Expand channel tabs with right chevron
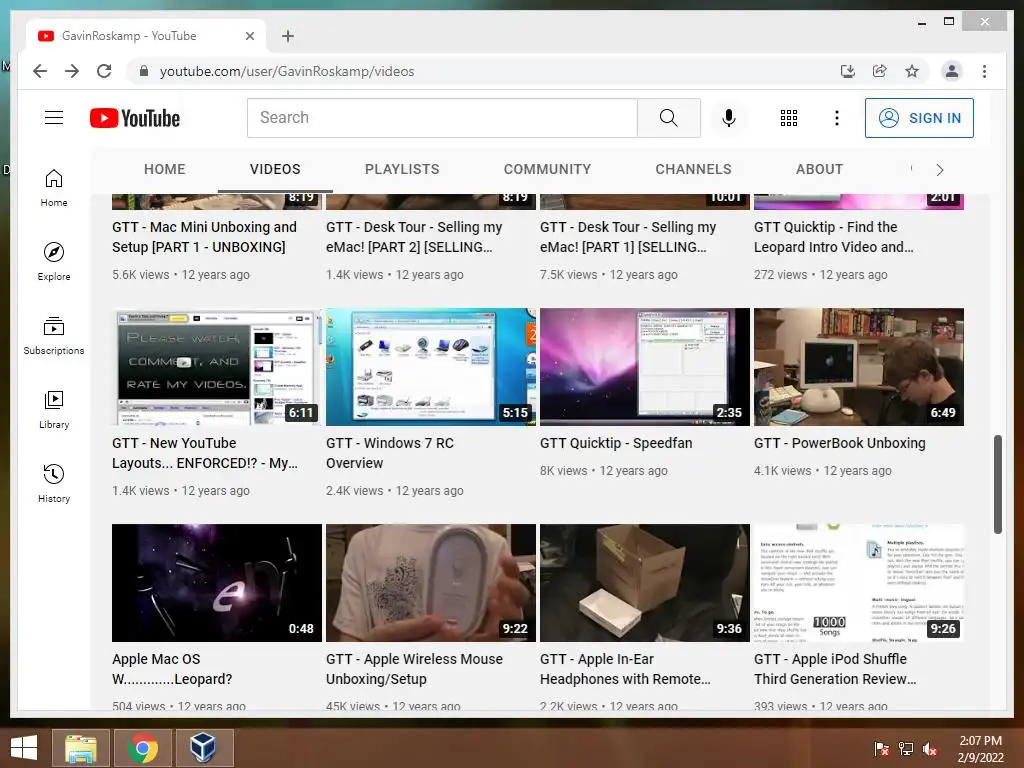Image resolution: width=1024 pixels, height=768 pixels. pos(940,170)
